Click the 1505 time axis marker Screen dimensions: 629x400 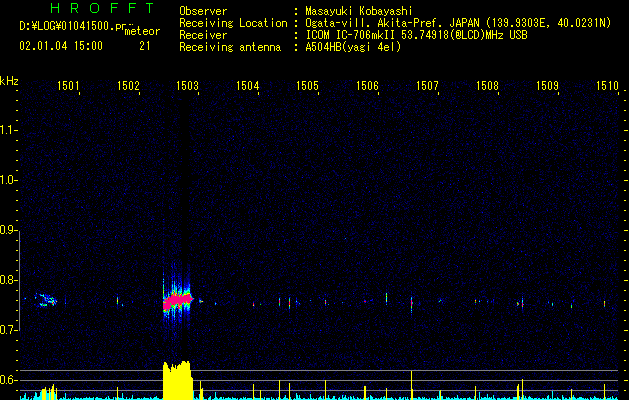(x=307, y=85)
